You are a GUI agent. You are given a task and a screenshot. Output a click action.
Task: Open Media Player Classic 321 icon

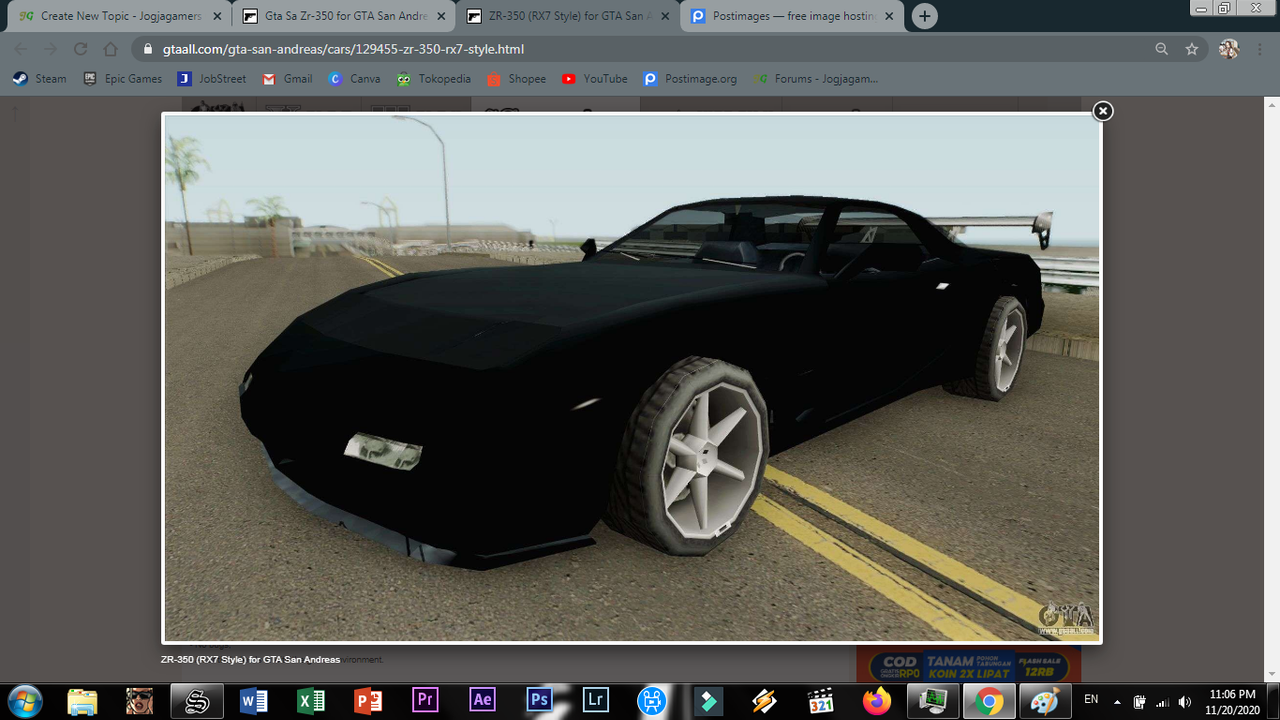click(x=821, y=701)
